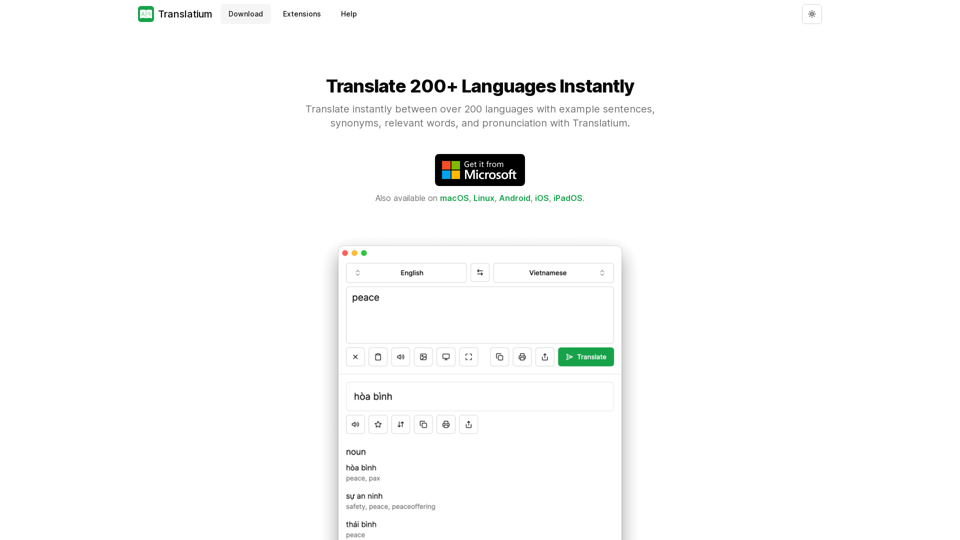Screen dimensions: 960x540
Task: Click the green Translate button
Action: point(586,357)
